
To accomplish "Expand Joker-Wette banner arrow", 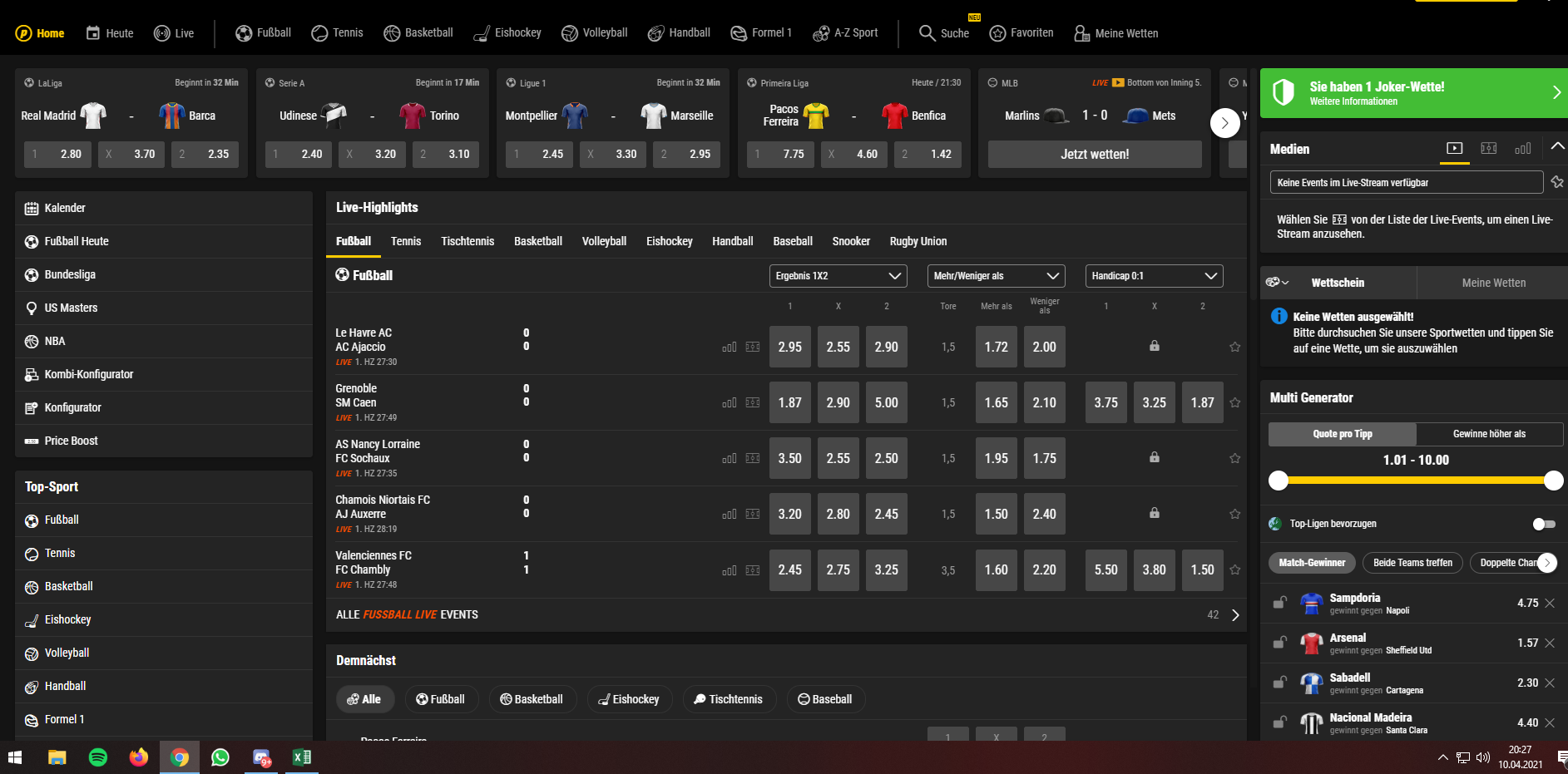I will 1556,92.
